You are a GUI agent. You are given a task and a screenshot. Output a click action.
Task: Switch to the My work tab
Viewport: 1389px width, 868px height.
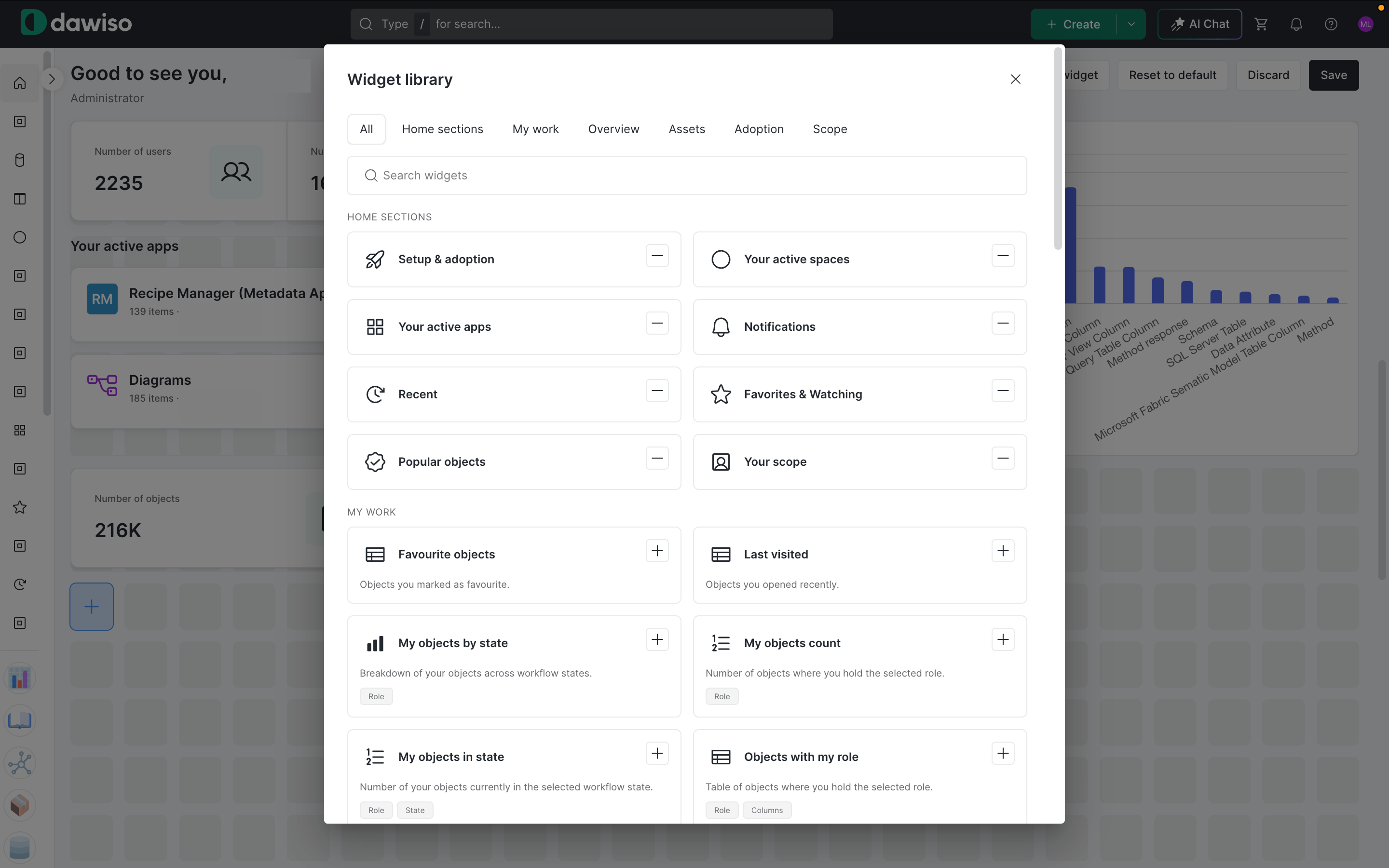535,129
